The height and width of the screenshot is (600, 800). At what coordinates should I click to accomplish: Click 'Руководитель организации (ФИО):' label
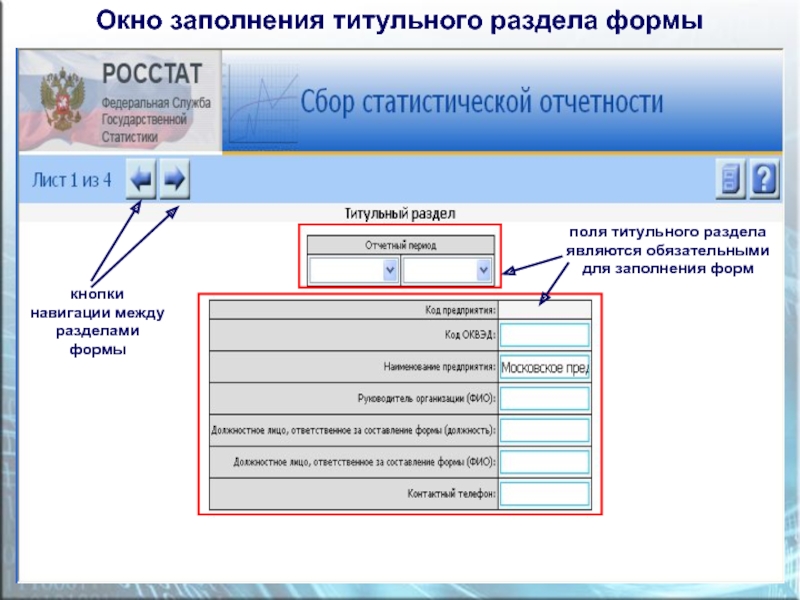point(427,398)
